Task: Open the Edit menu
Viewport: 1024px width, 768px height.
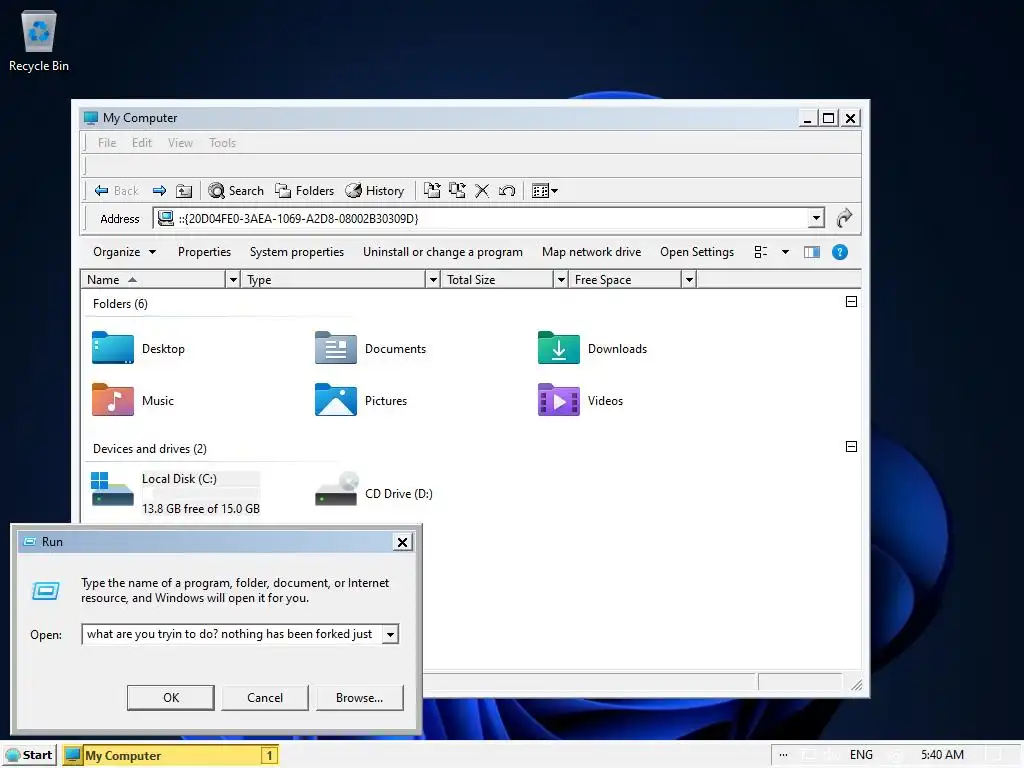Action: point(142,142)
